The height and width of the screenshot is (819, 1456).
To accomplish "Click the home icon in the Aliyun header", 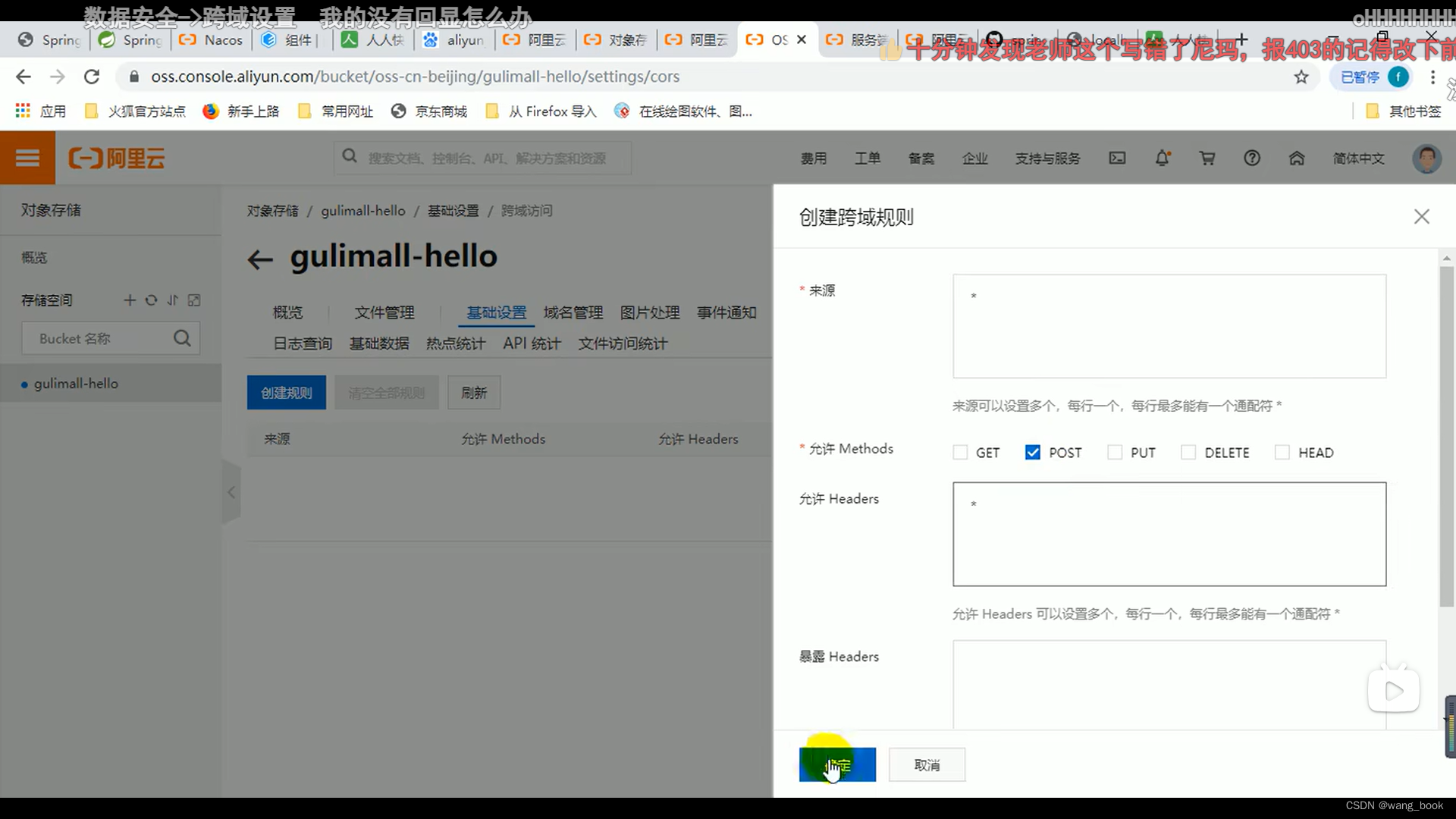I will (1297, 158).
